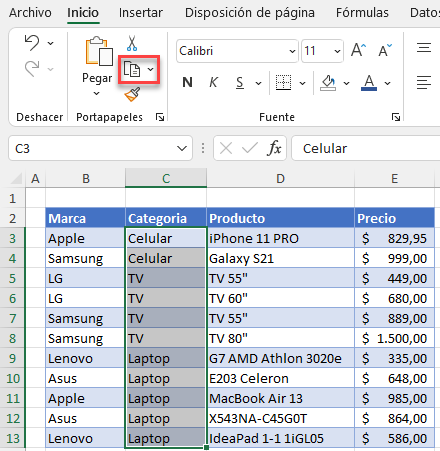Open the Redo history dropdown arrow

[x=51, y=69]
